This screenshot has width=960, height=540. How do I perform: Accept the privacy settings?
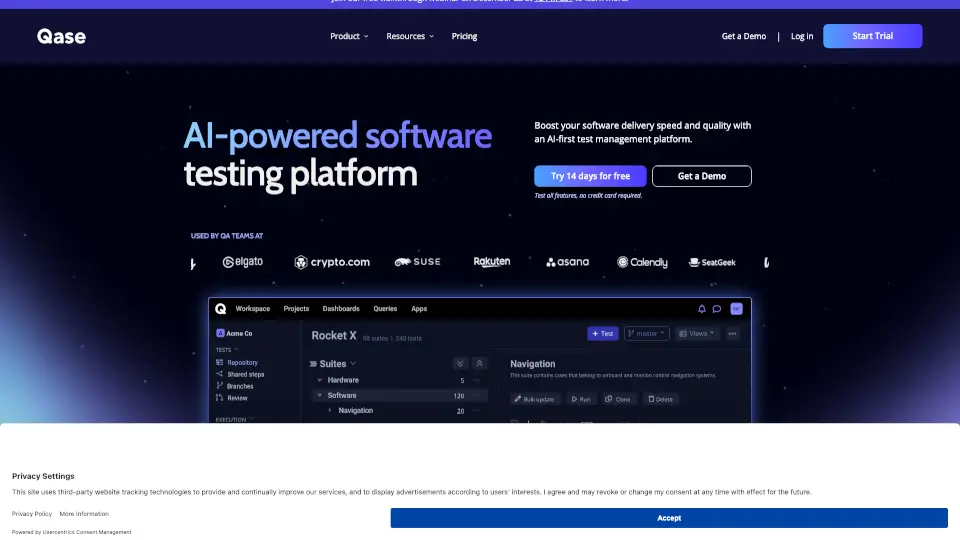669,518
